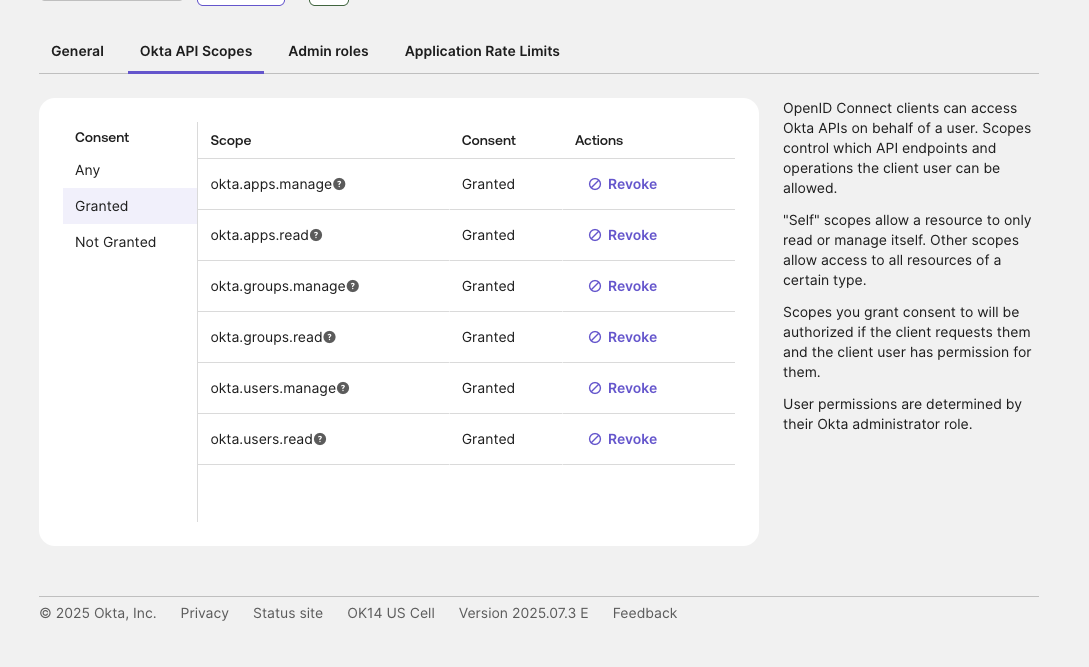Image resolution: width=1089 pixels, height=667 pixels.
Task: Click the okta.apps.read scope name
Action: (x=259, y=235)
